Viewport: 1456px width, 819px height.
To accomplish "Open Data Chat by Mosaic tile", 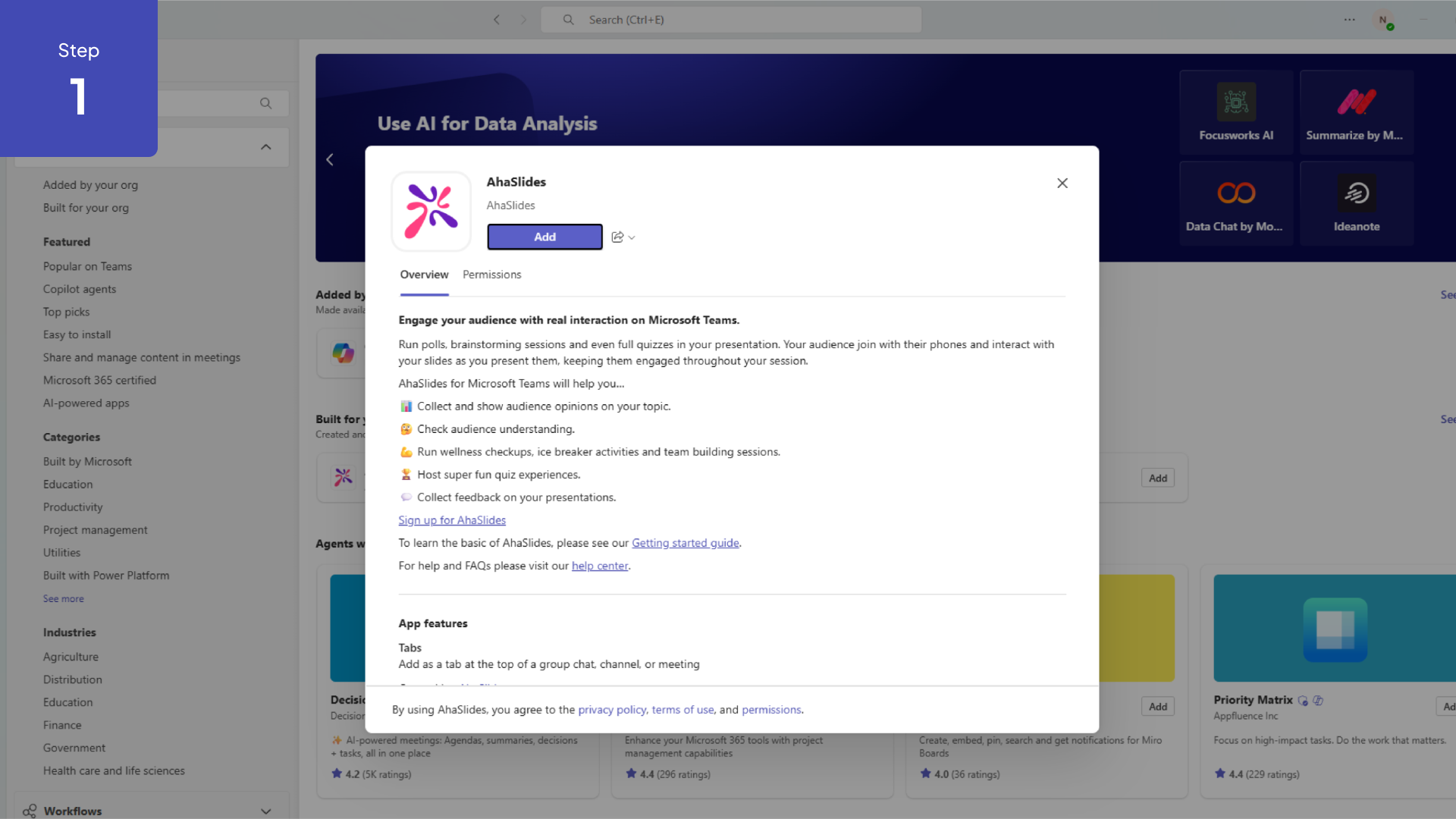I will pyautogui.click(x=1235, y=202).
